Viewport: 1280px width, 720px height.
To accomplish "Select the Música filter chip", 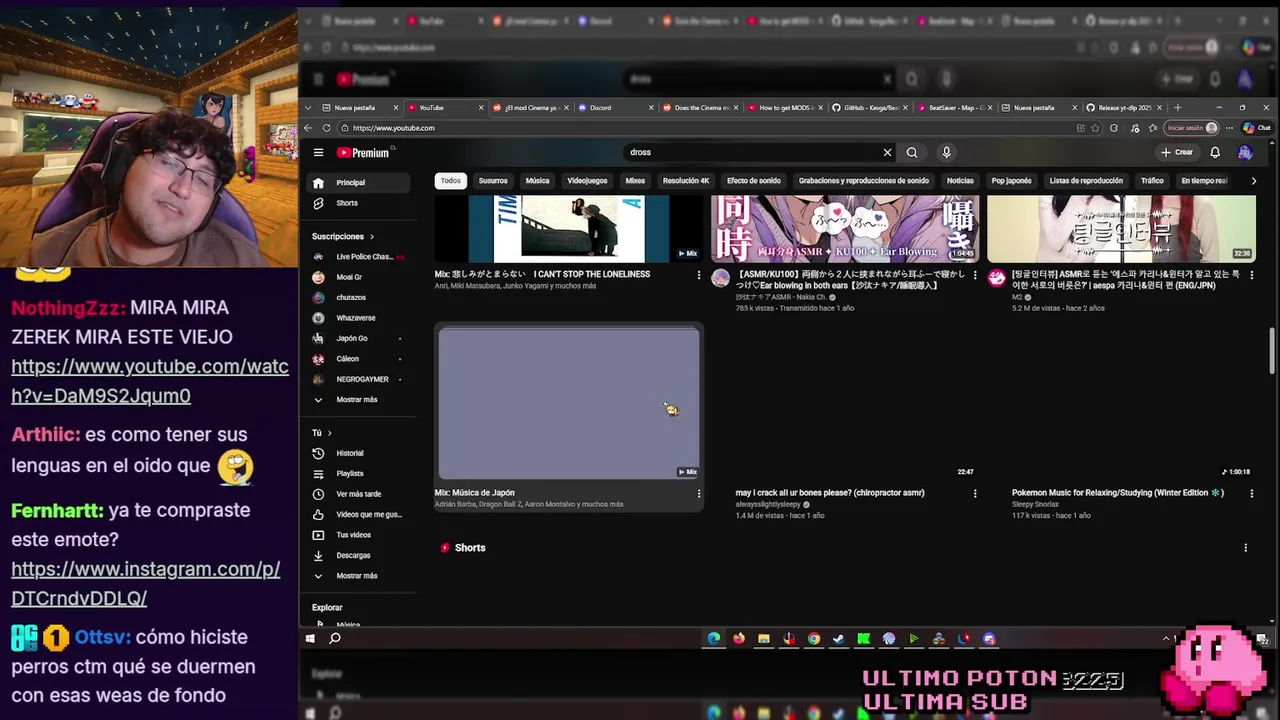I will [537, 181].
